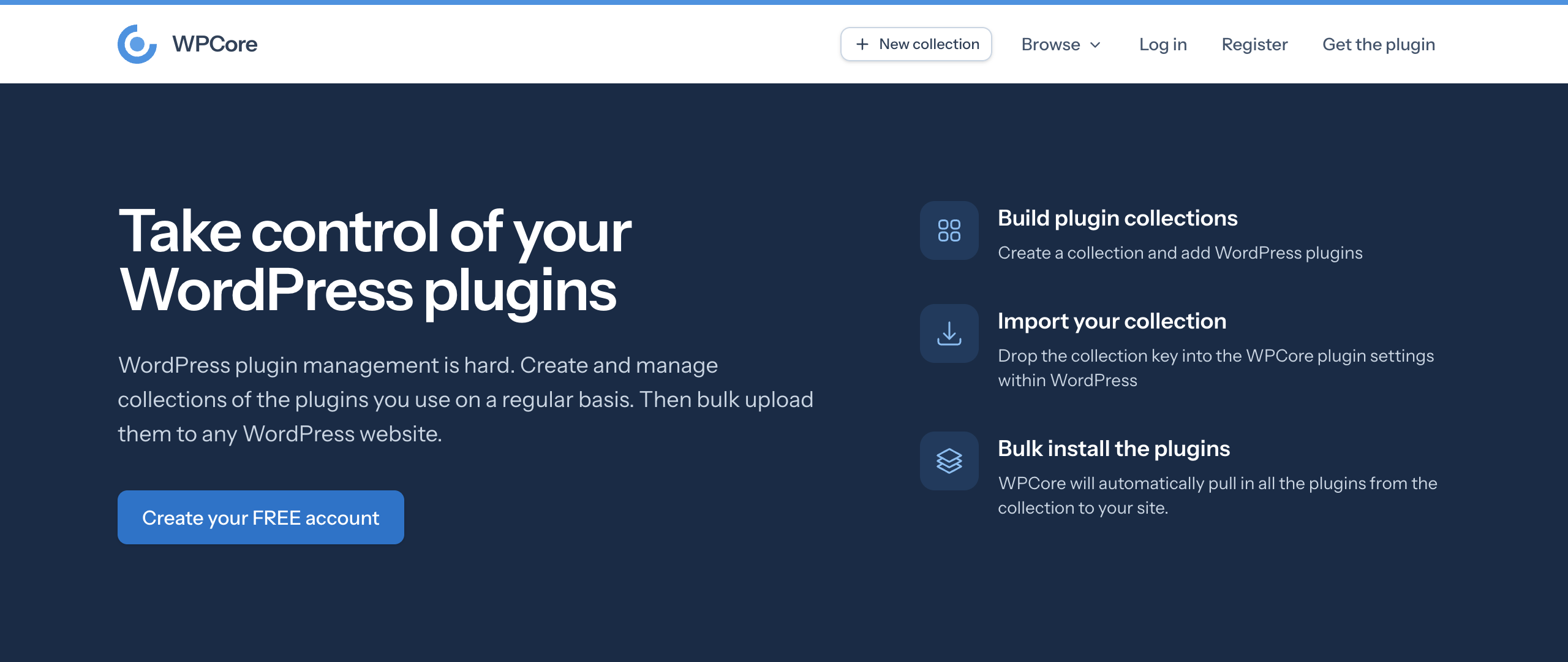Click the chevron arrow beside Browse
Image resolution: width=1568 pixels, height=662 pixels.
coord(1095,45)
